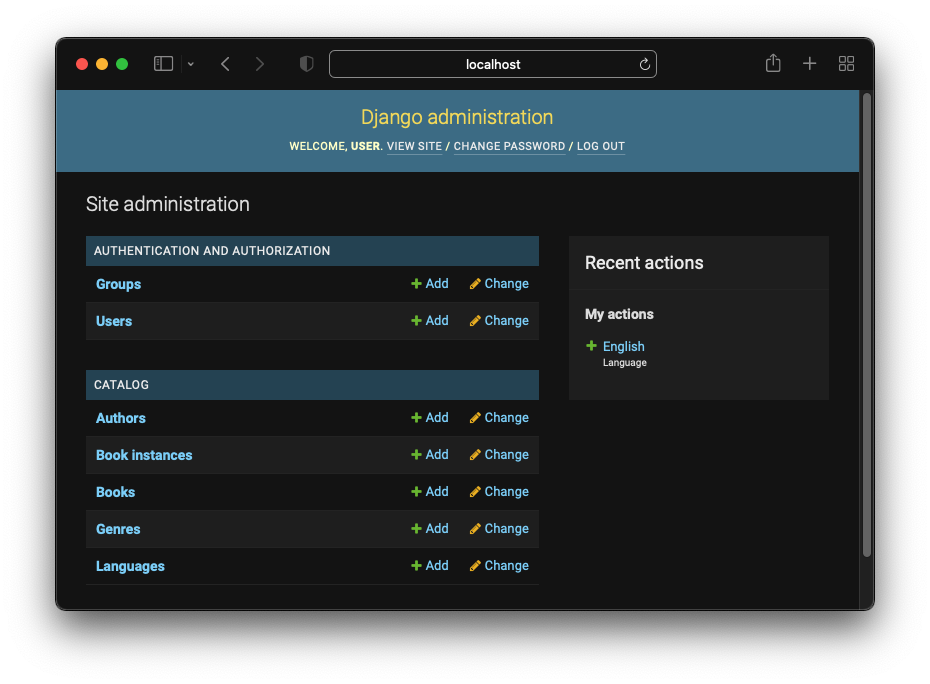Toggle the Safari sidebar icon
Image resolution: width=930 pixels, height=684 pixels.
[x=163, y=63]
